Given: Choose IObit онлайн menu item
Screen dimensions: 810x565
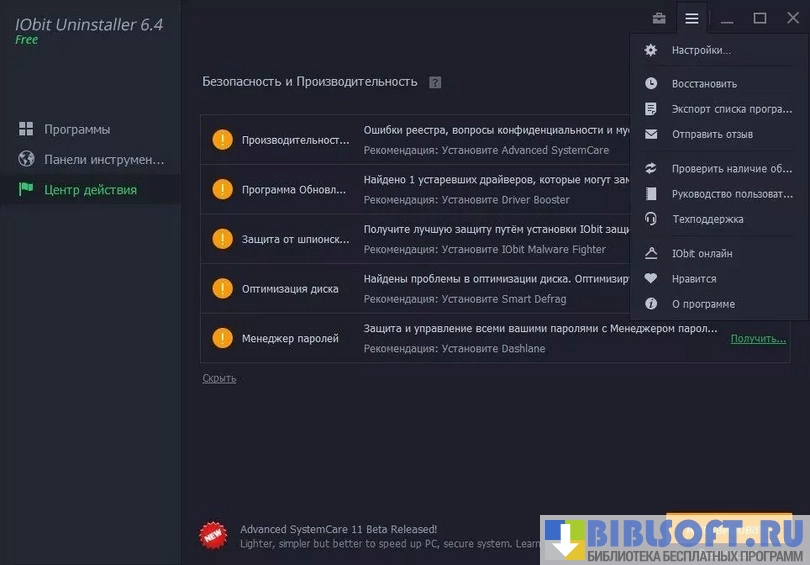Looking at the screenshot, I should [x=702, y=254].
